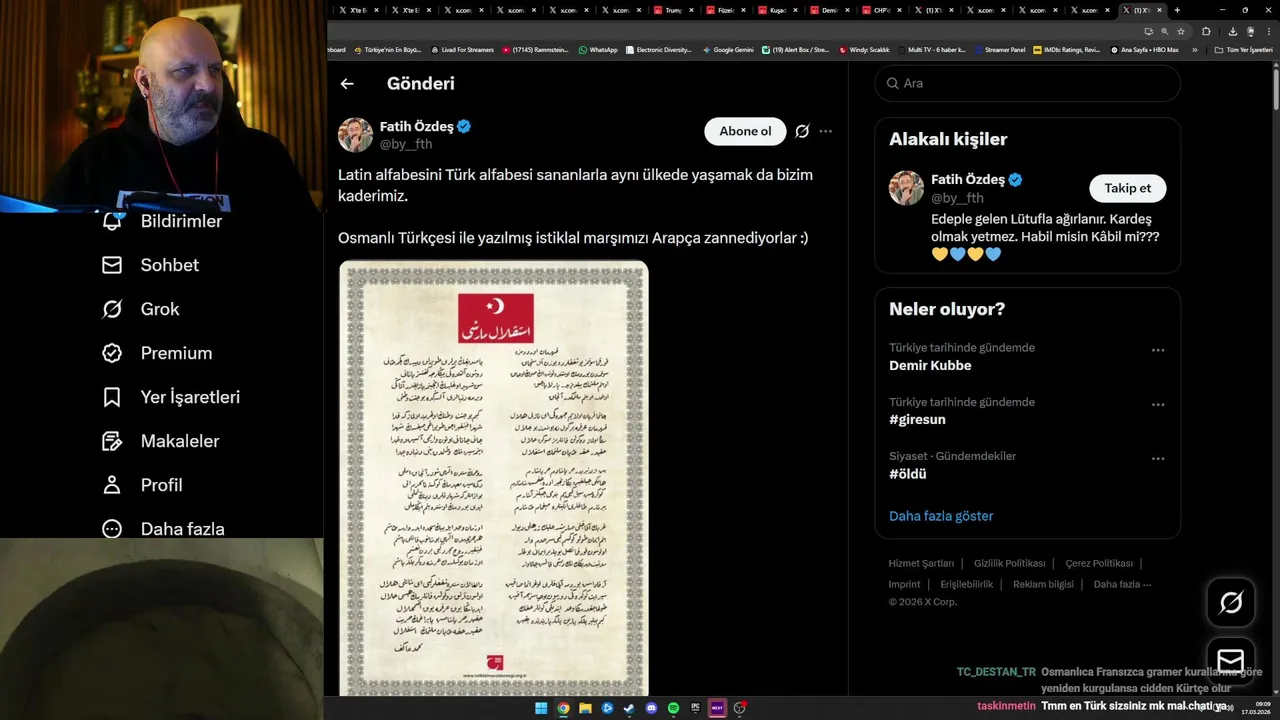Open Tüm Yer İşaretleri bookmarks folder

tap(1245, 49)
